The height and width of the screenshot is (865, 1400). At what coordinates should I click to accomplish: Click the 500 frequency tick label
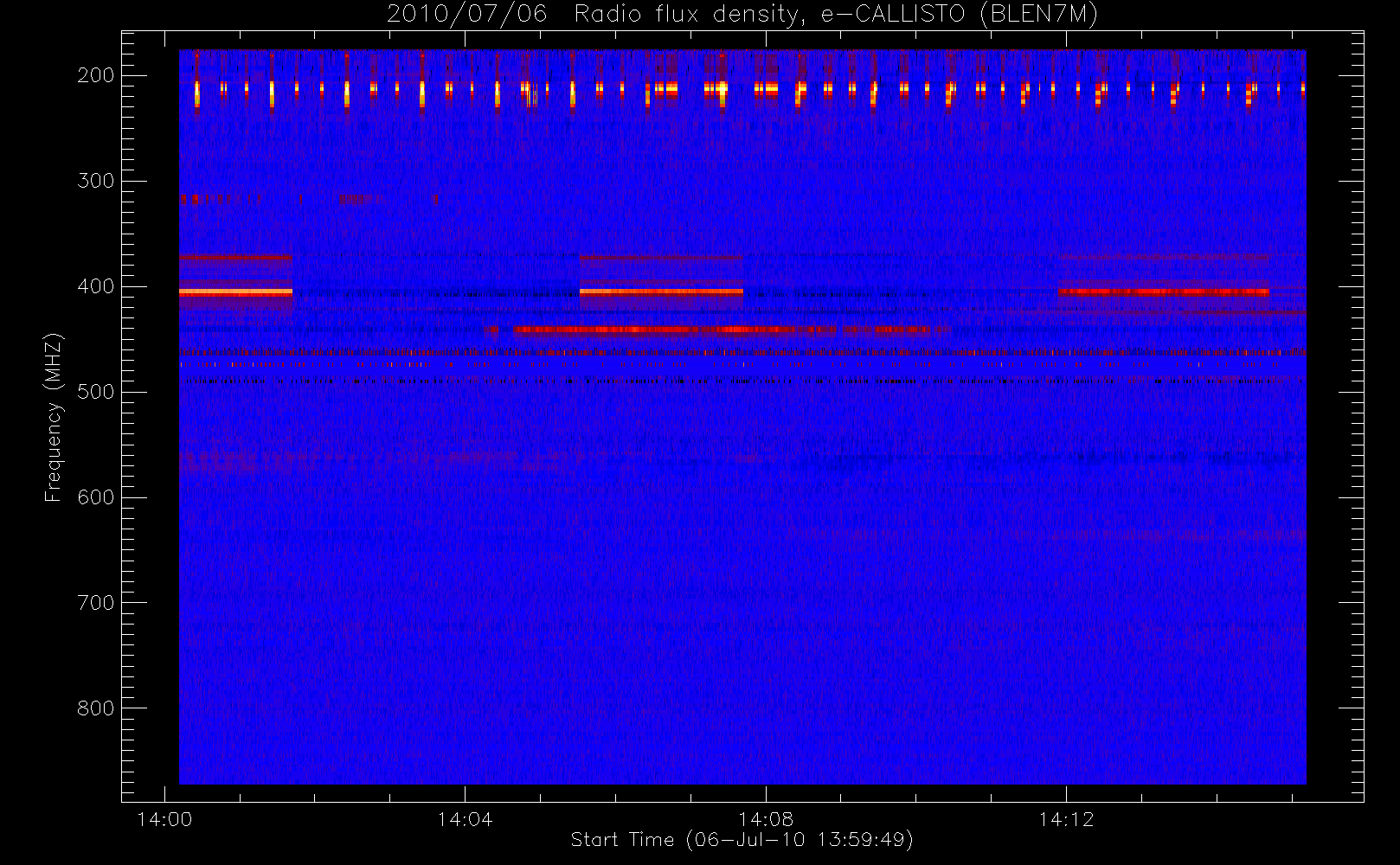point(96,392)
